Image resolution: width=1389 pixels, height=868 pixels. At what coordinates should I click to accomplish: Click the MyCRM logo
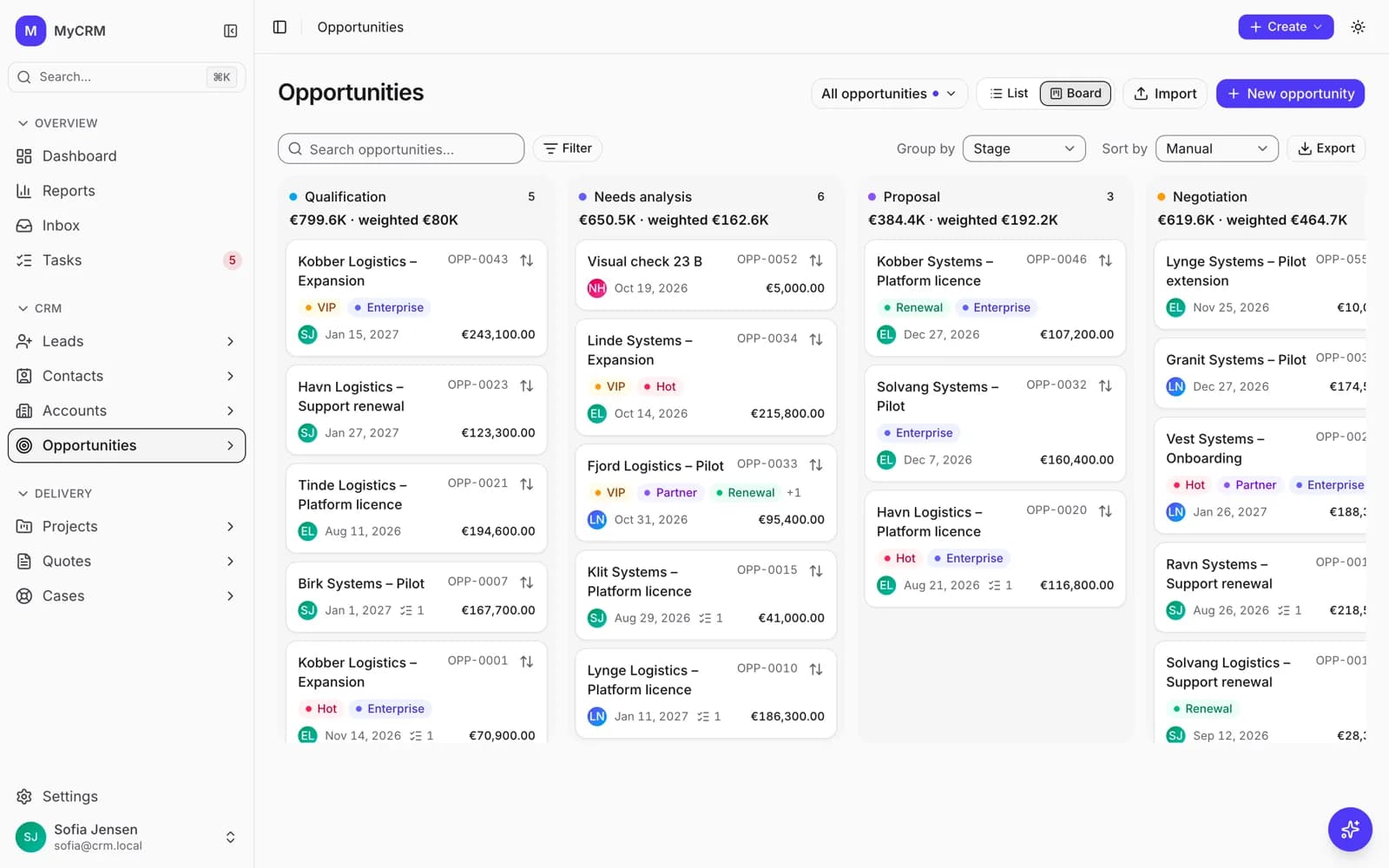coord(30,30)
